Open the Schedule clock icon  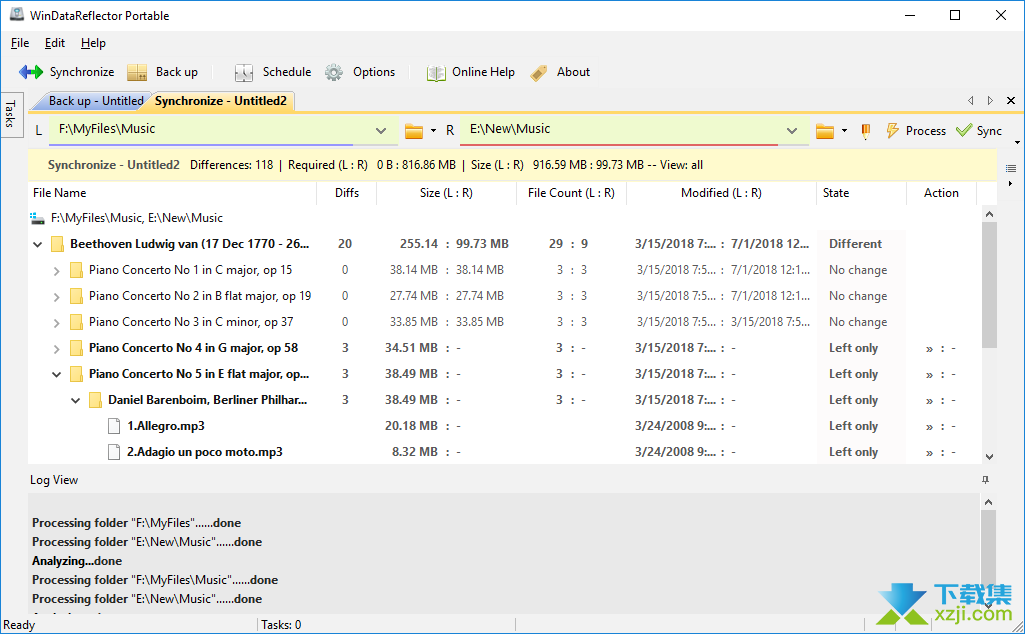pos(244,72)
